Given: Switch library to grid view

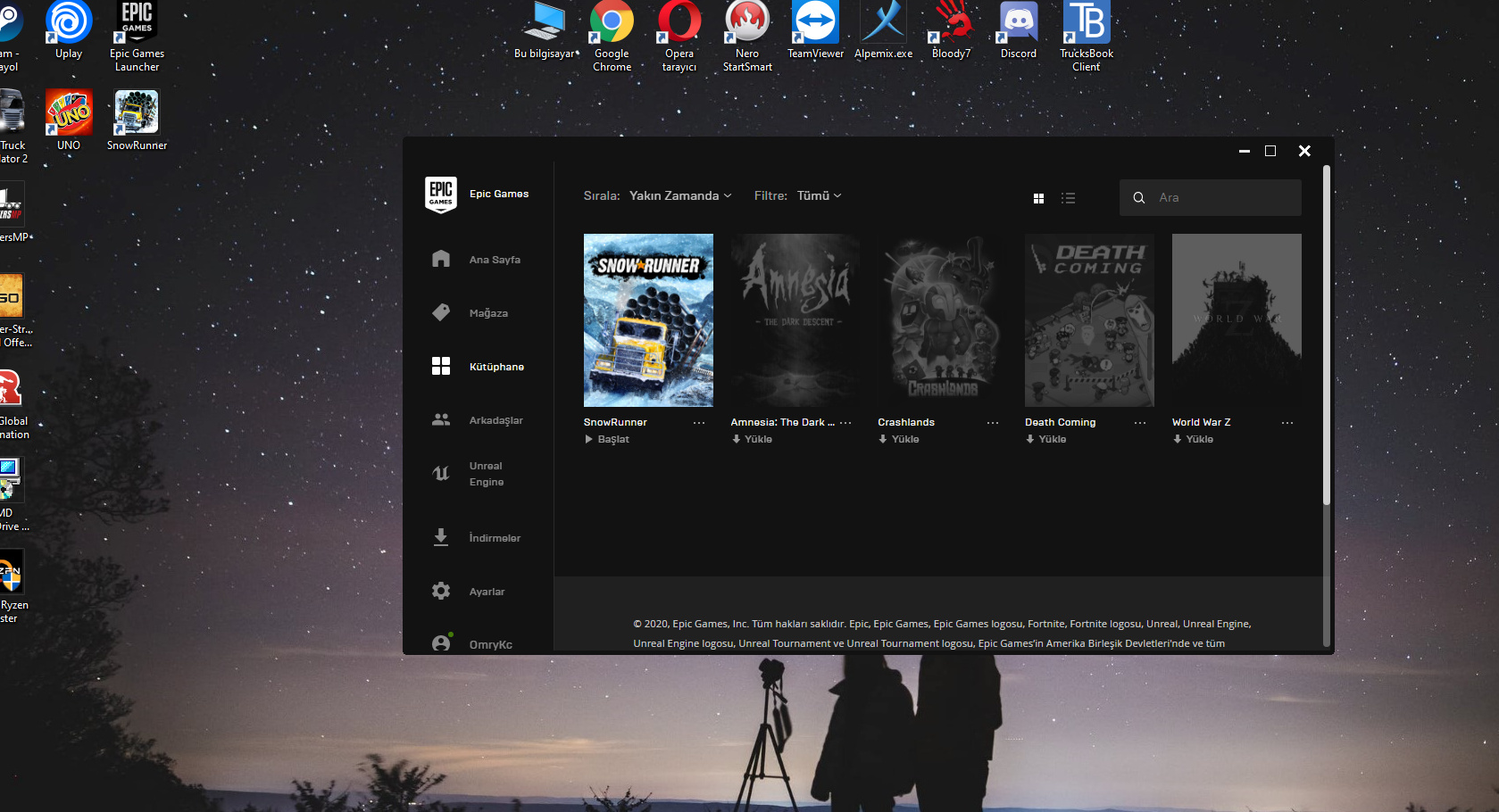Looking at the screenshot, I should (1038, 198).
